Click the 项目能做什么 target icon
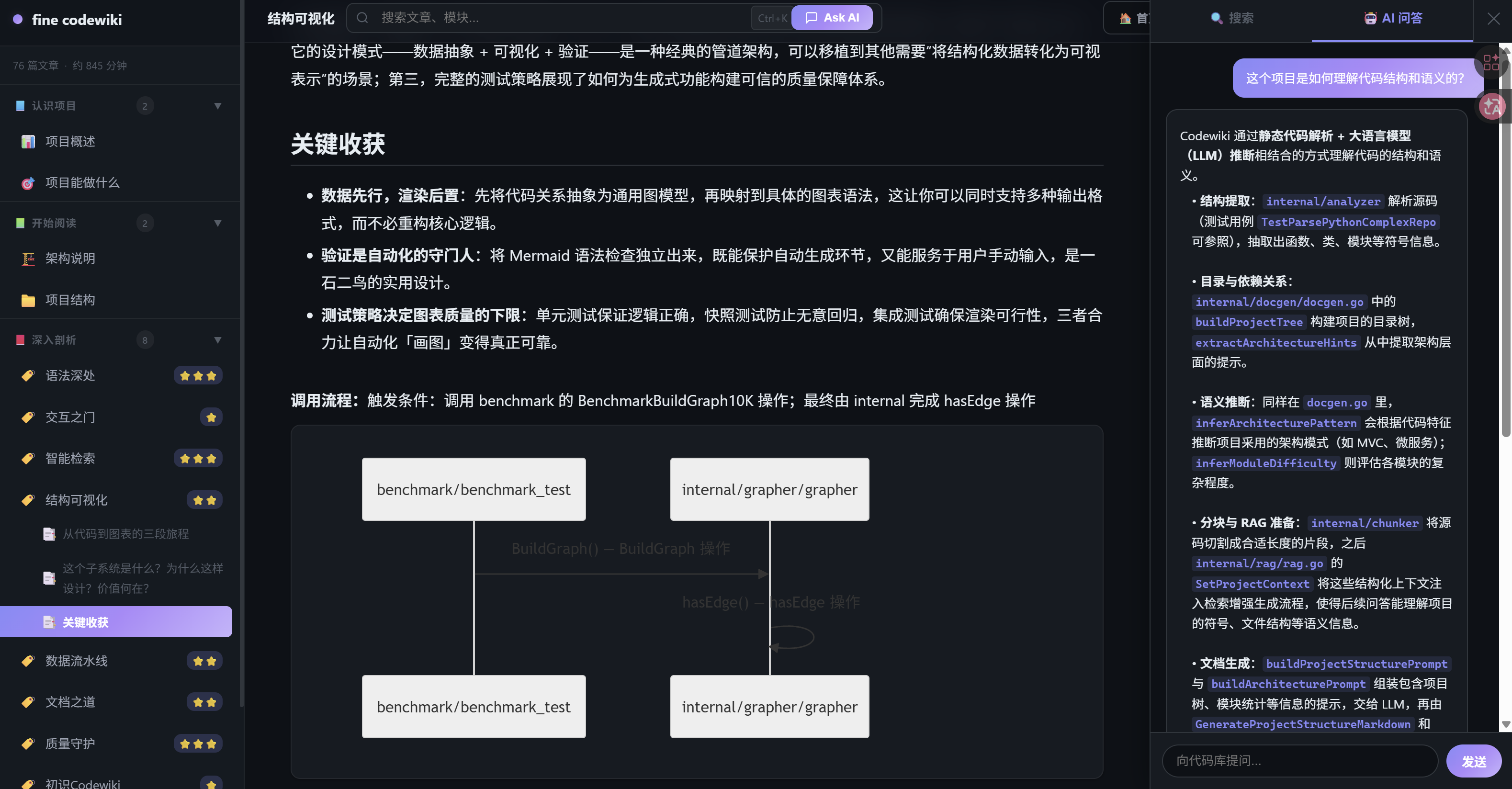1512x789 pixels. (28, 183)
